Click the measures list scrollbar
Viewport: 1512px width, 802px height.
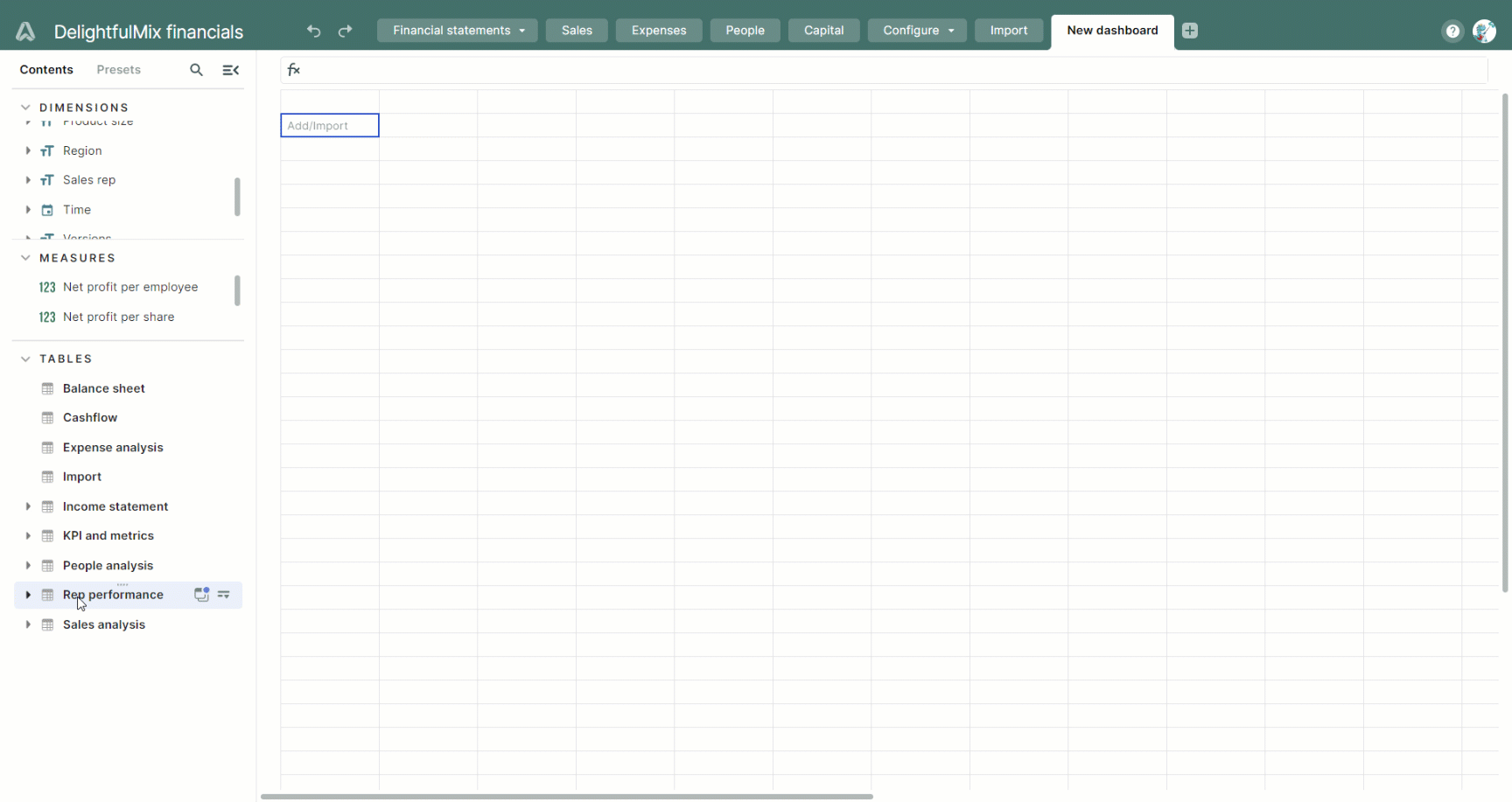pyautogui.click(x=237, y=290)
